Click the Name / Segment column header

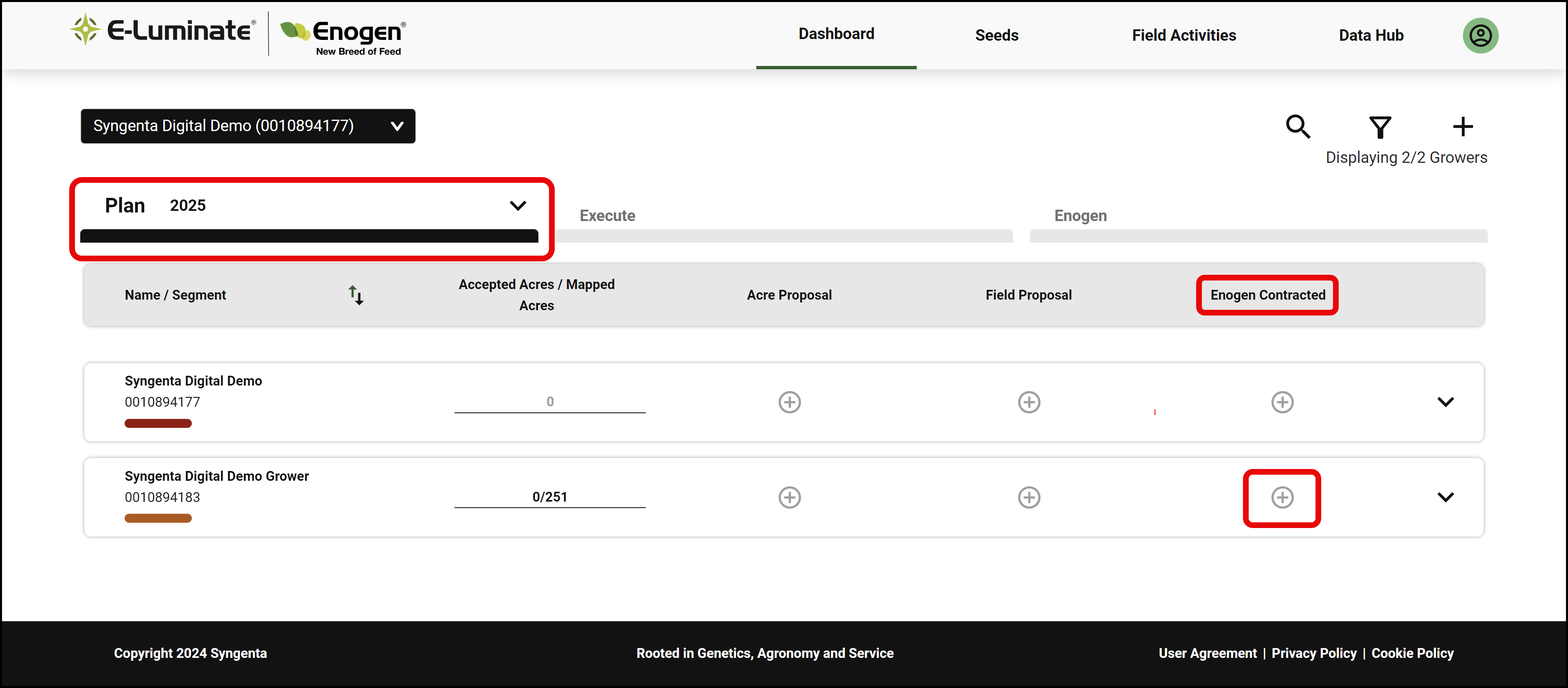click(x=175, y=295)
